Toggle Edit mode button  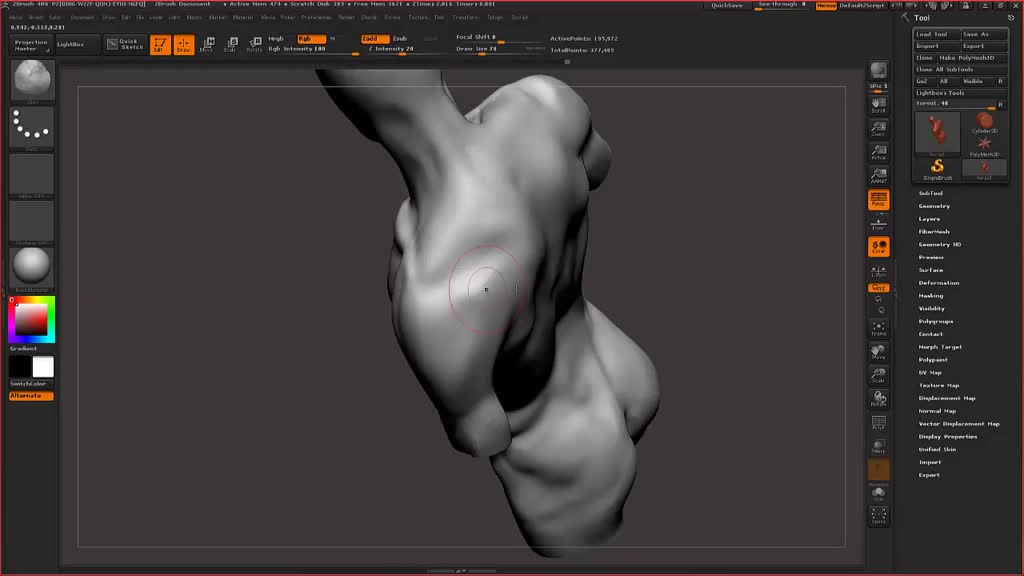click(x=160, y=44)
